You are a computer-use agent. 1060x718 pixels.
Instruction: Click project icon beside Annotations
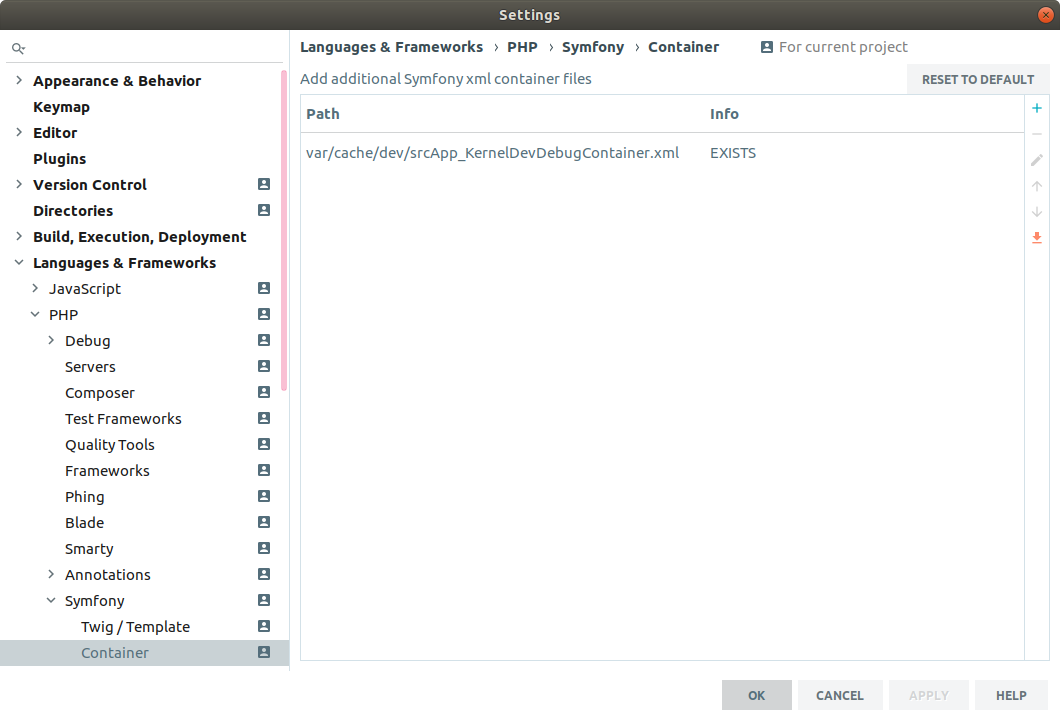pos(264,574)
